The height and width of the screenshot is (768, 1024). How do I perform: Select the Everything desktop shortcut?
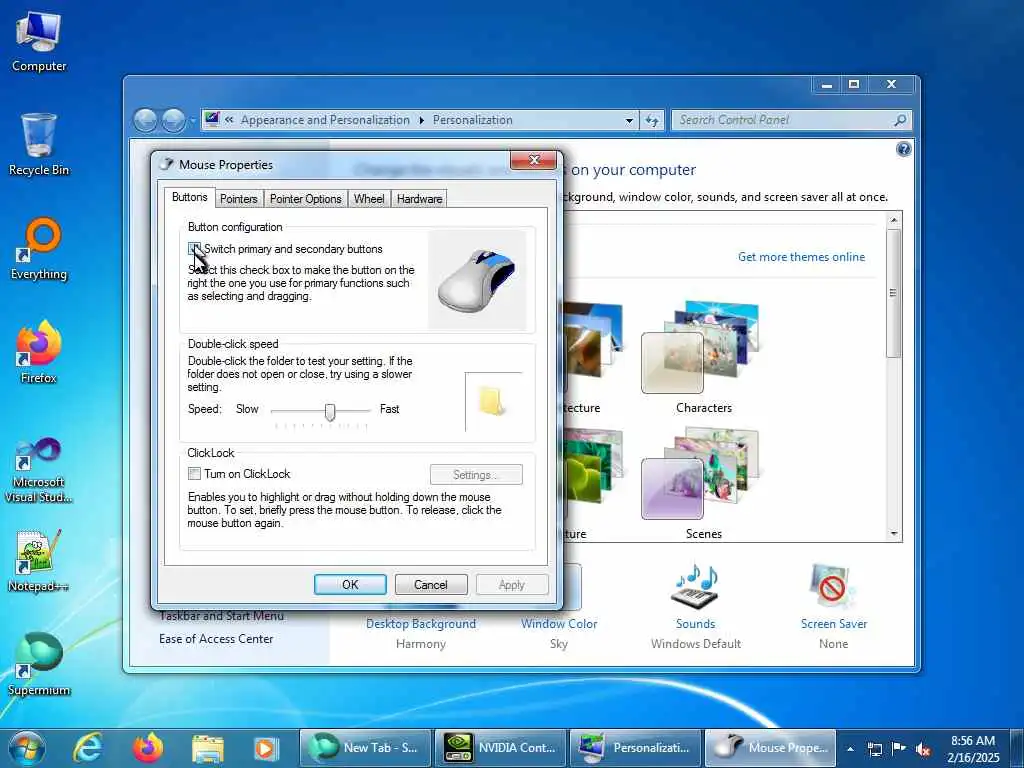[x=39, y=249]
